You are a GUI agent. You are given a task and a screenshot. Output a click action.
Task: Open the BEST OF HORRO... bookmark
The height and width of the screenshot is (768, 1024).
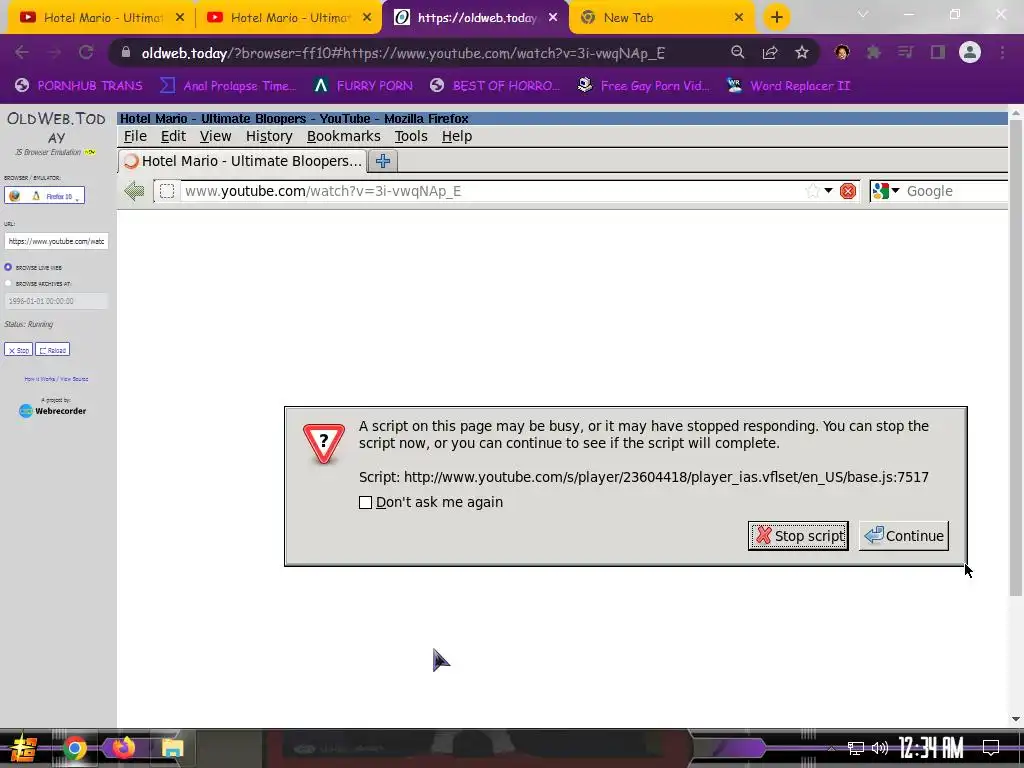click(x=495, y=86)
